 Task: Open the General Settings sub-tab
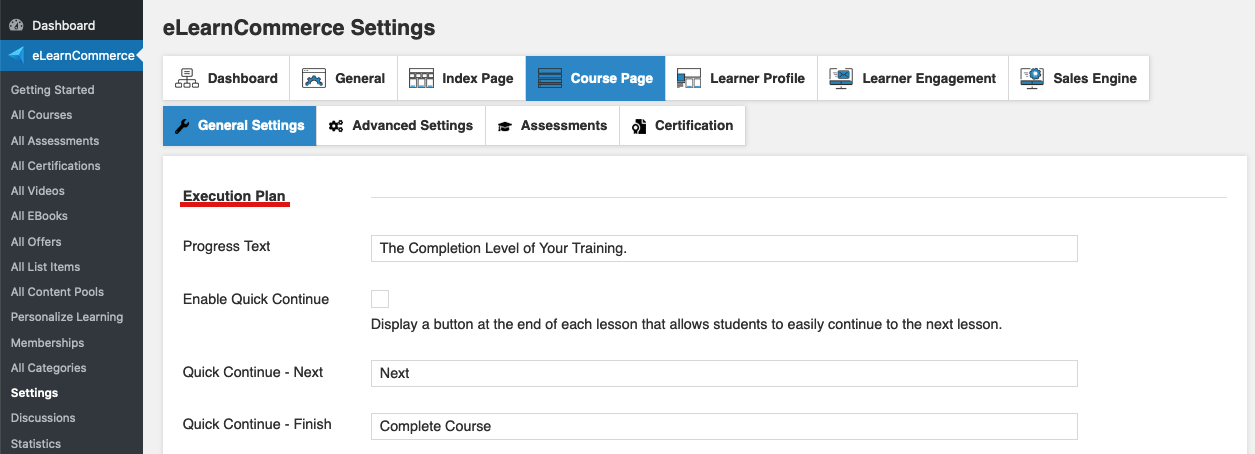(x=239, y=126)
